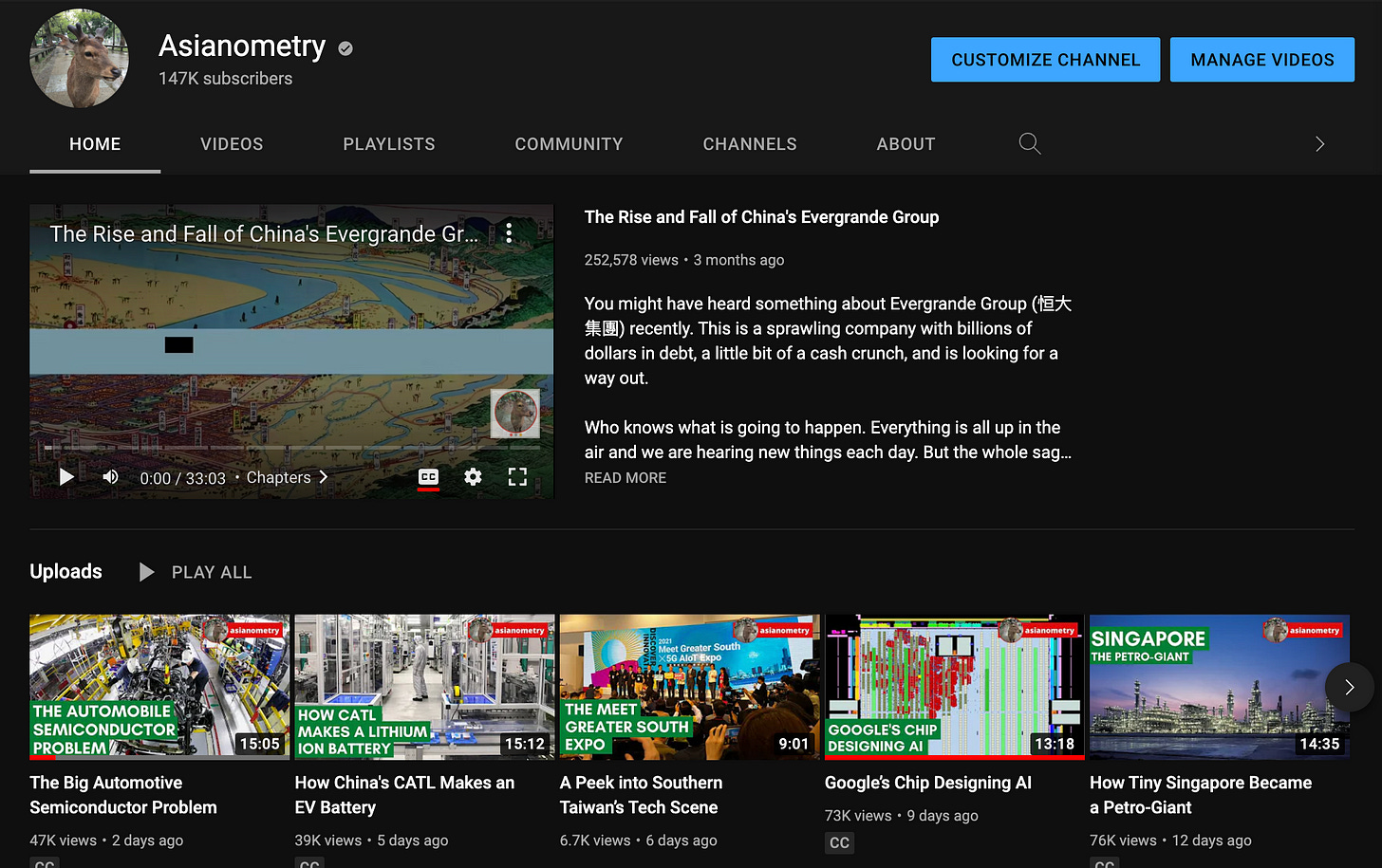The width and height of the screenshot is (1382, 868).
Task: Go to the CHANNELS tab
Action: 750,144
